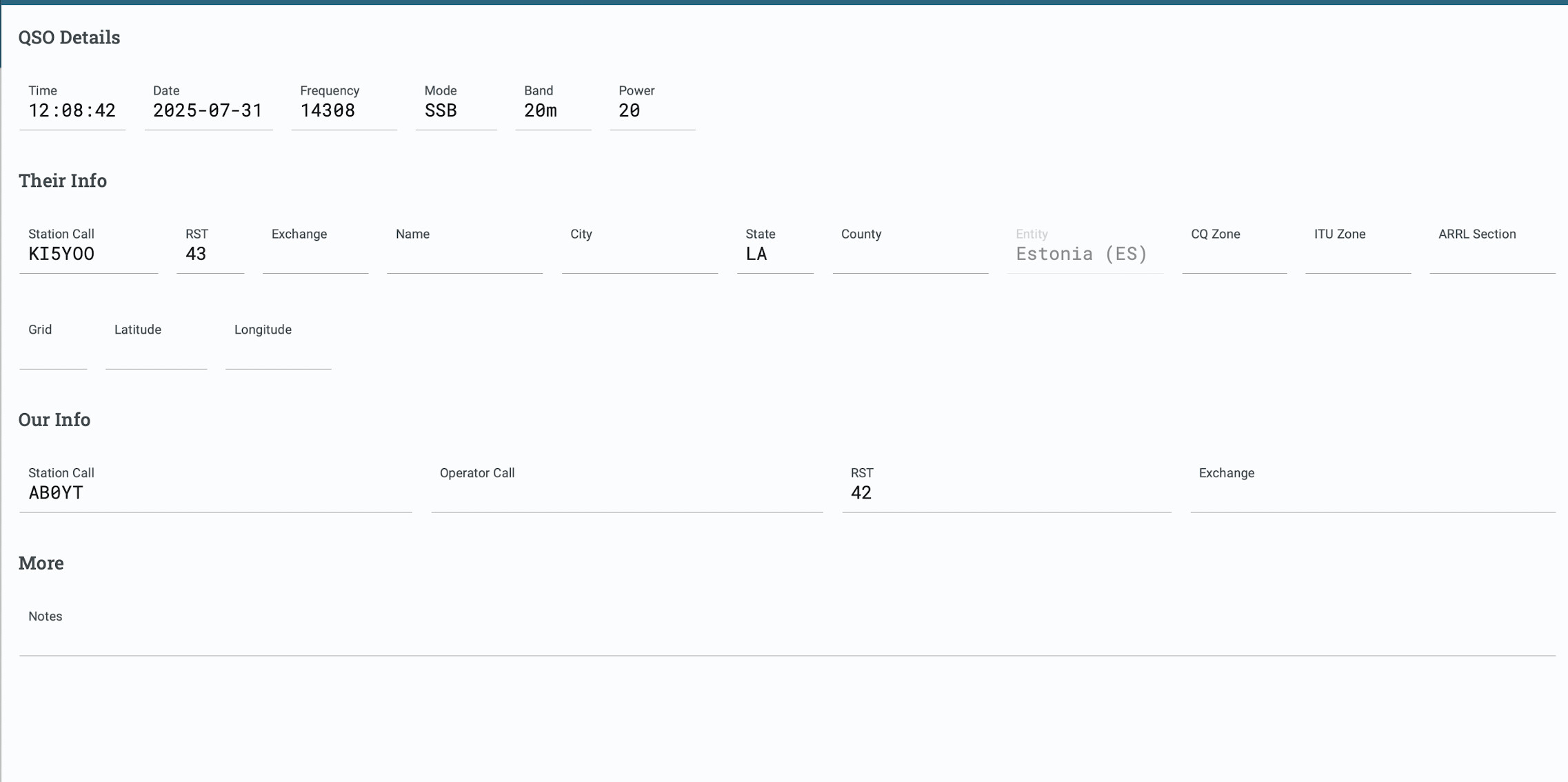Focus the Exchange field under Our Info
1568x782 pixels.
pyautogui.click(x=1373, y=488)
